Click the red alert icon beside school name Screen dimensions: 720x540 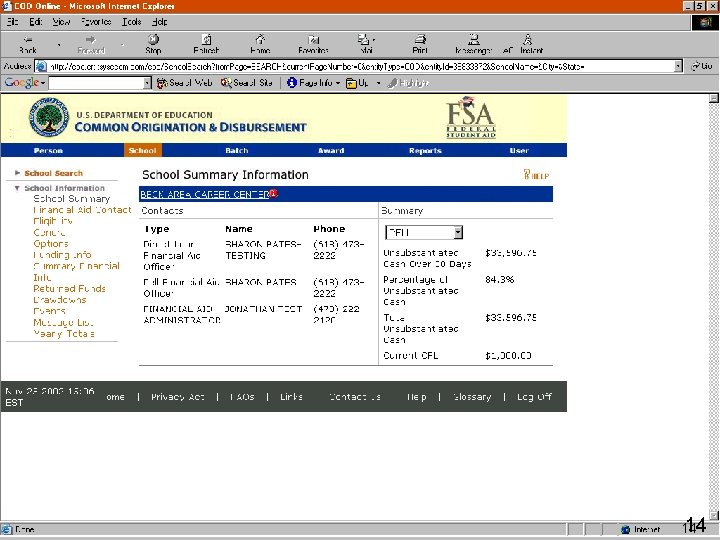click(274, 193)
